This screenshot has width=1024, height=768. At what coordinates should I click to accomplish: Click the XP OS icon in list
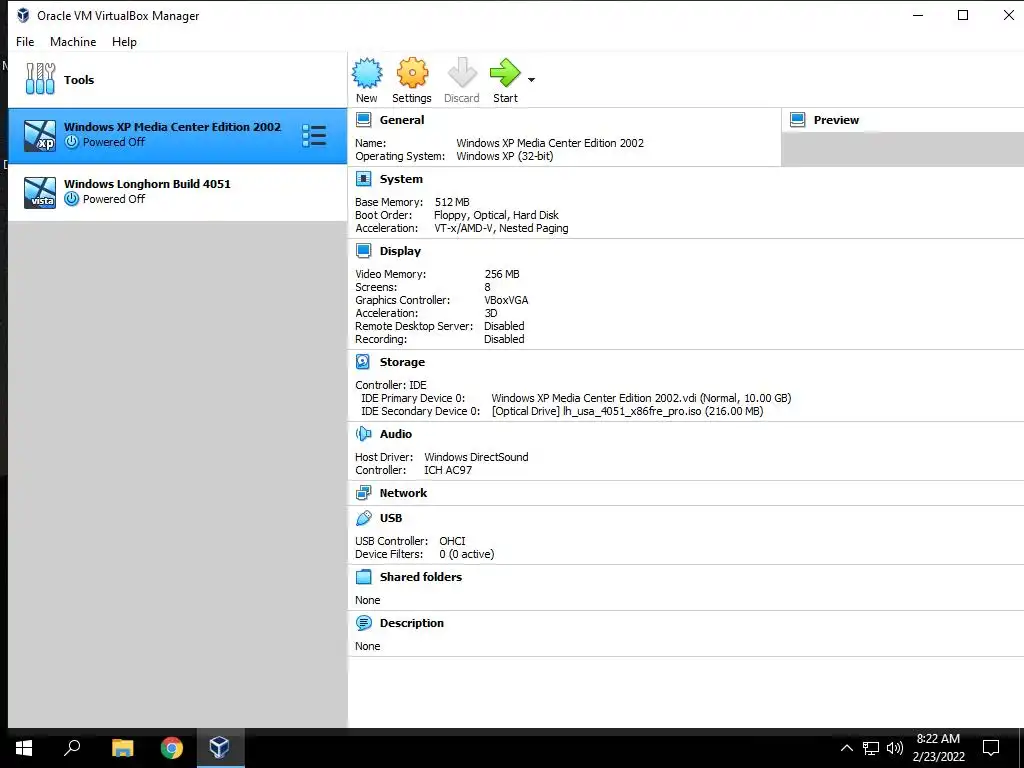(40, 136)
